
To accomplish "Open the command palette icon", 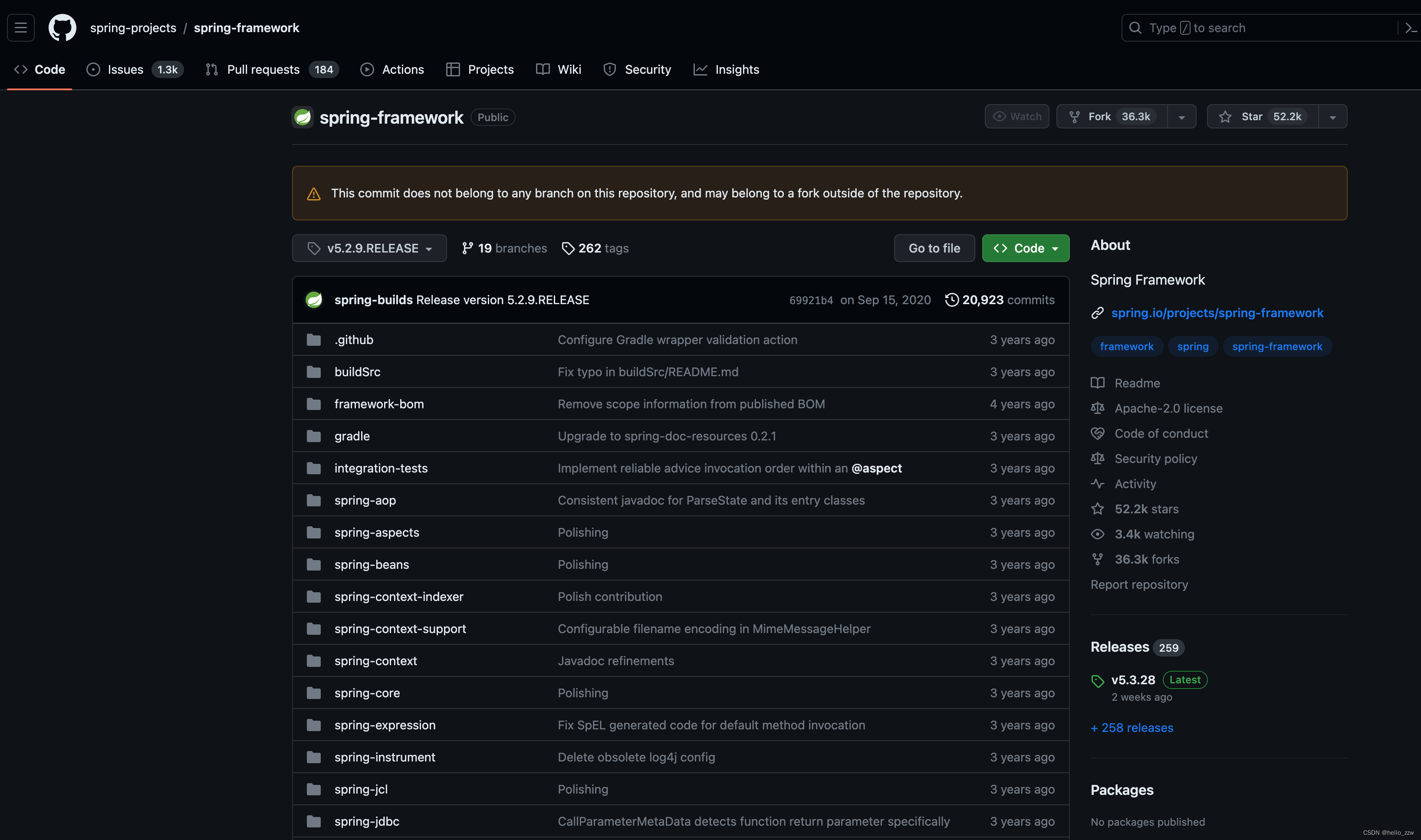I will [x=1410, y=28].
